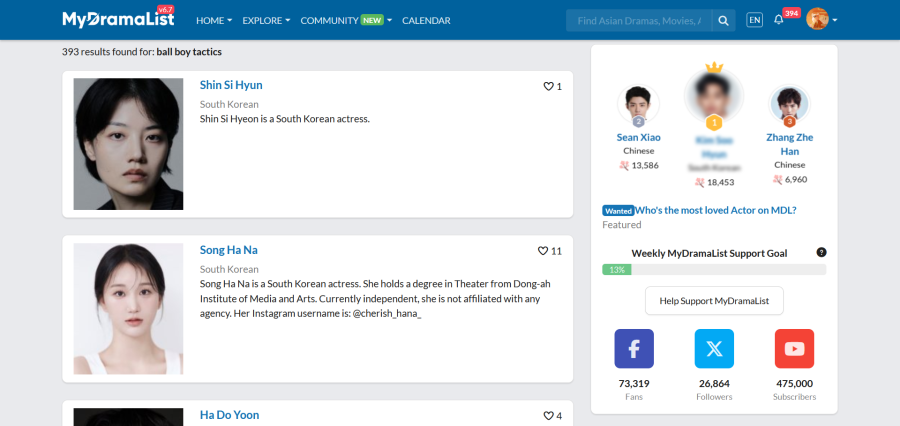Open Zhang Zhe Han avatar in ranking
Viewport: 900px width, 426px height.
pyautogui.click(x=789, y=104)
